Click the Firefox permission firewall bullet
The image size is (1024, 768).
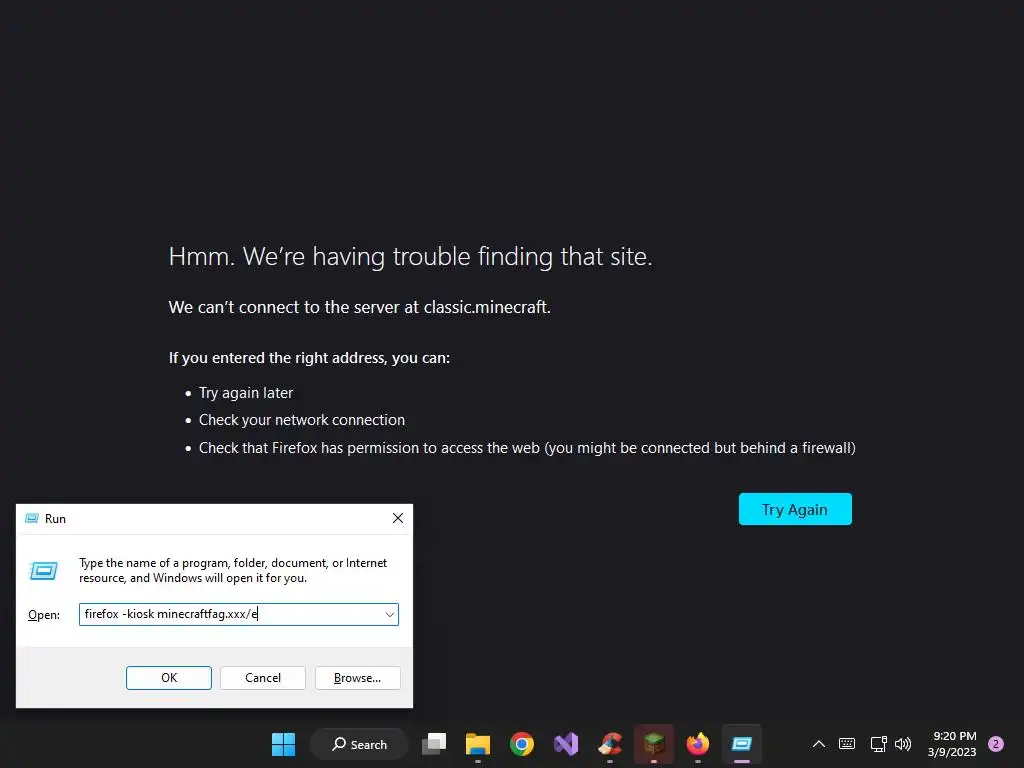527,448
